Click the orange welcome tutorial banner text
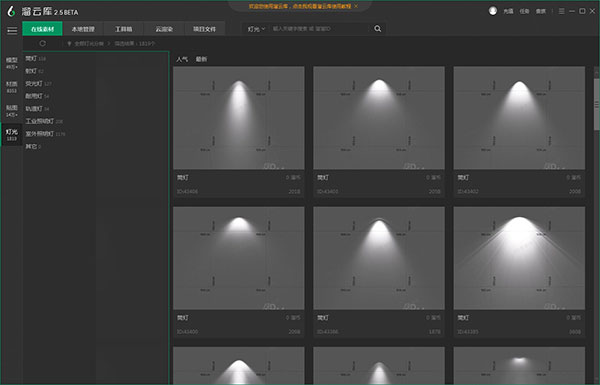 pyautogui.click(x=300, y=7)
